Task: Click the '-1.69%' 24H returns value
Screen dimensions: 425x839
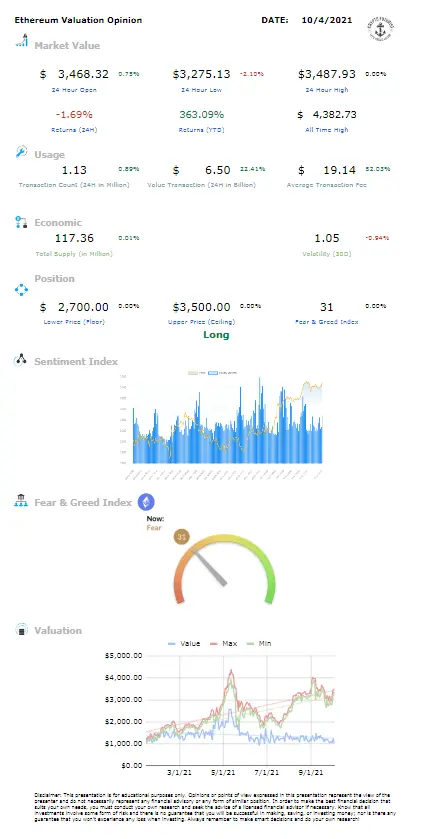Action: pyautogui.click(x=74, y=115)
